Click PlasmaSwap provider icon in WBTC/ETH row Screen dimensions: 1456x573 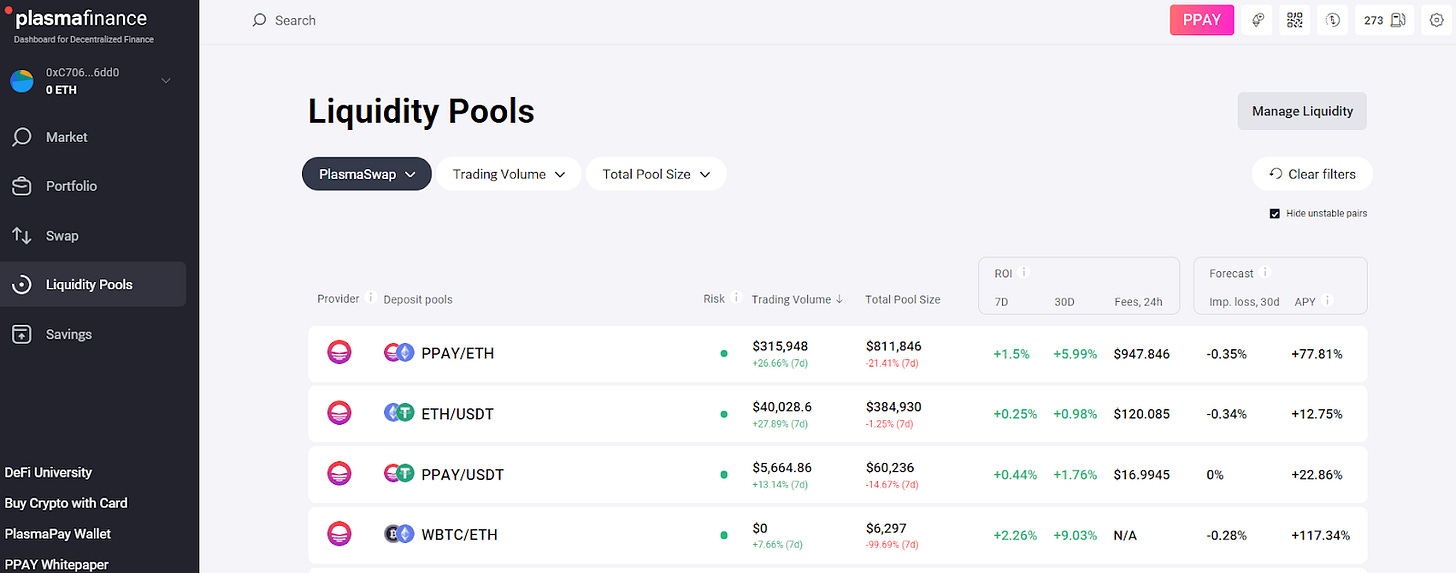coord(340,534)
